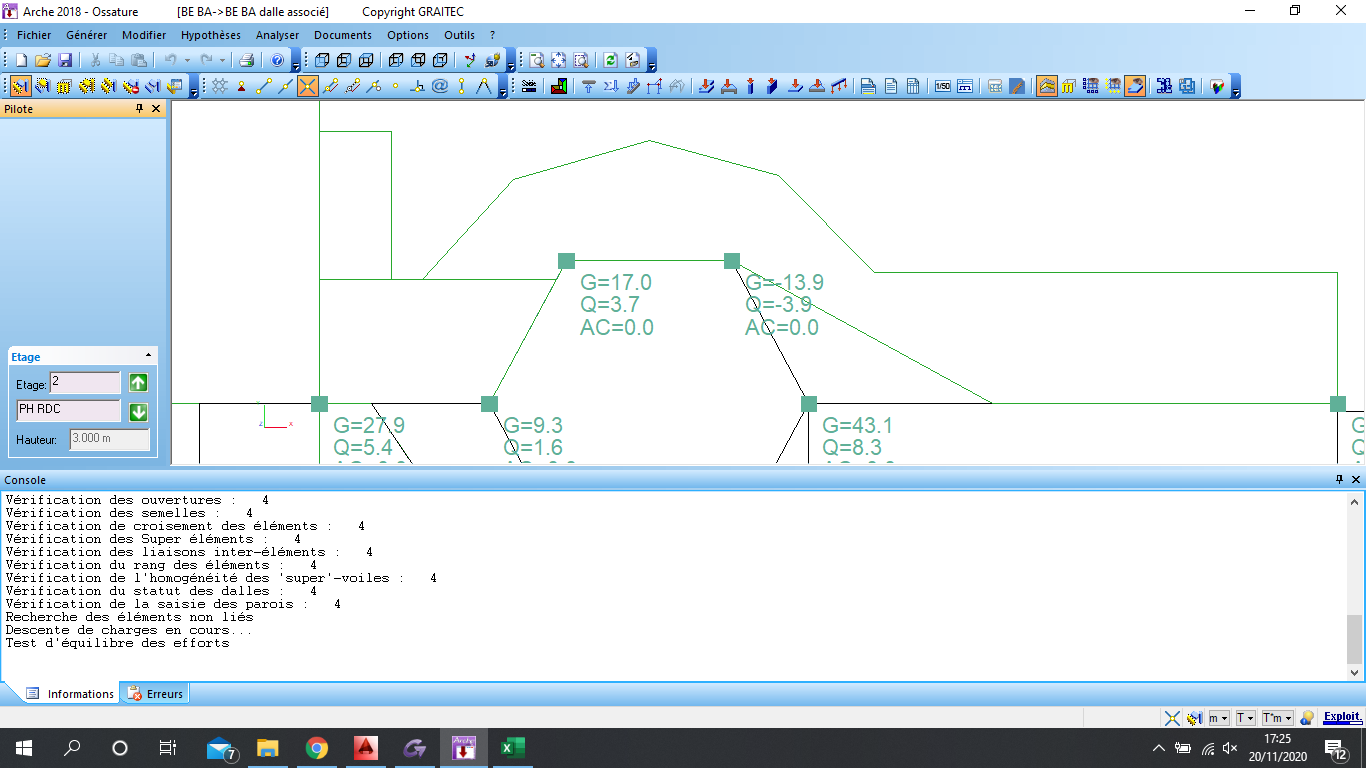Click the New document icon

[x=21, y=60]
